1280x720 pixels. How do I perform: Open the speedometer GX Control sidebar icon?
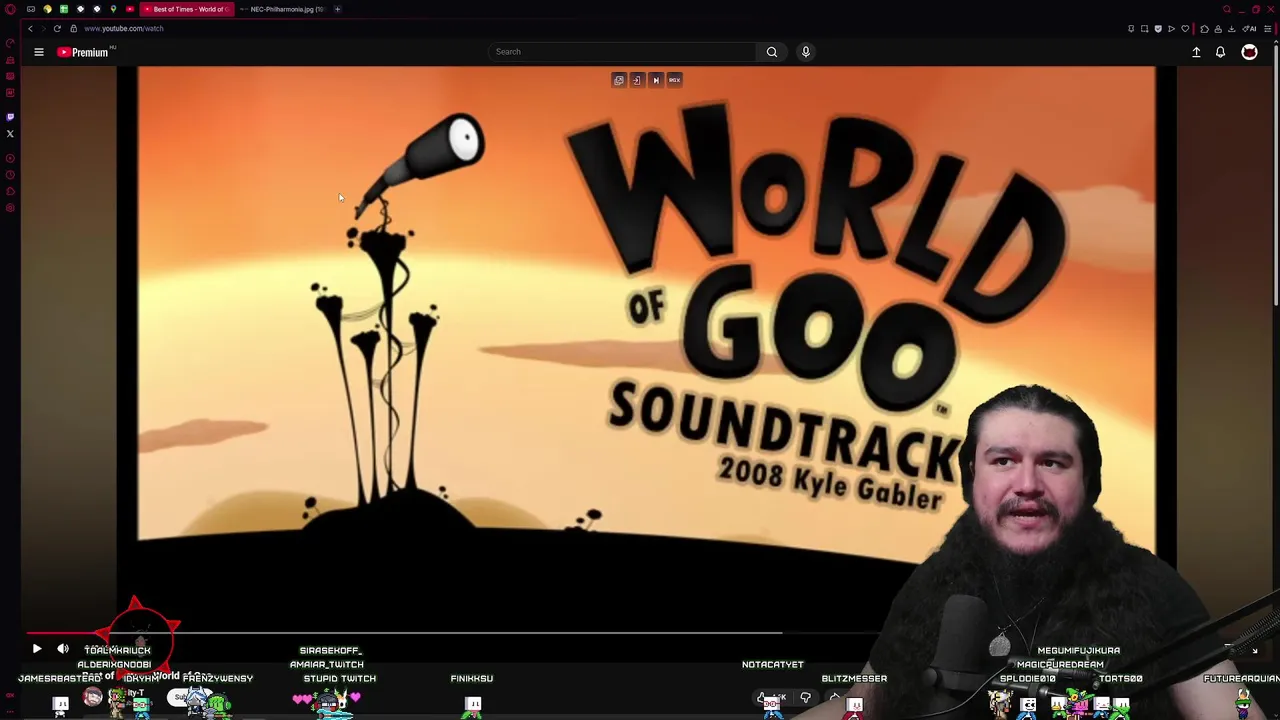(x=10, y=43)
